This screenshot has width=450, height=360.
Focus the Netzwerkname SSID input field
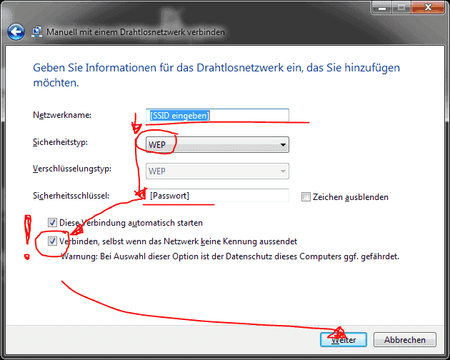pyautogui.click(x=217, y=115)
